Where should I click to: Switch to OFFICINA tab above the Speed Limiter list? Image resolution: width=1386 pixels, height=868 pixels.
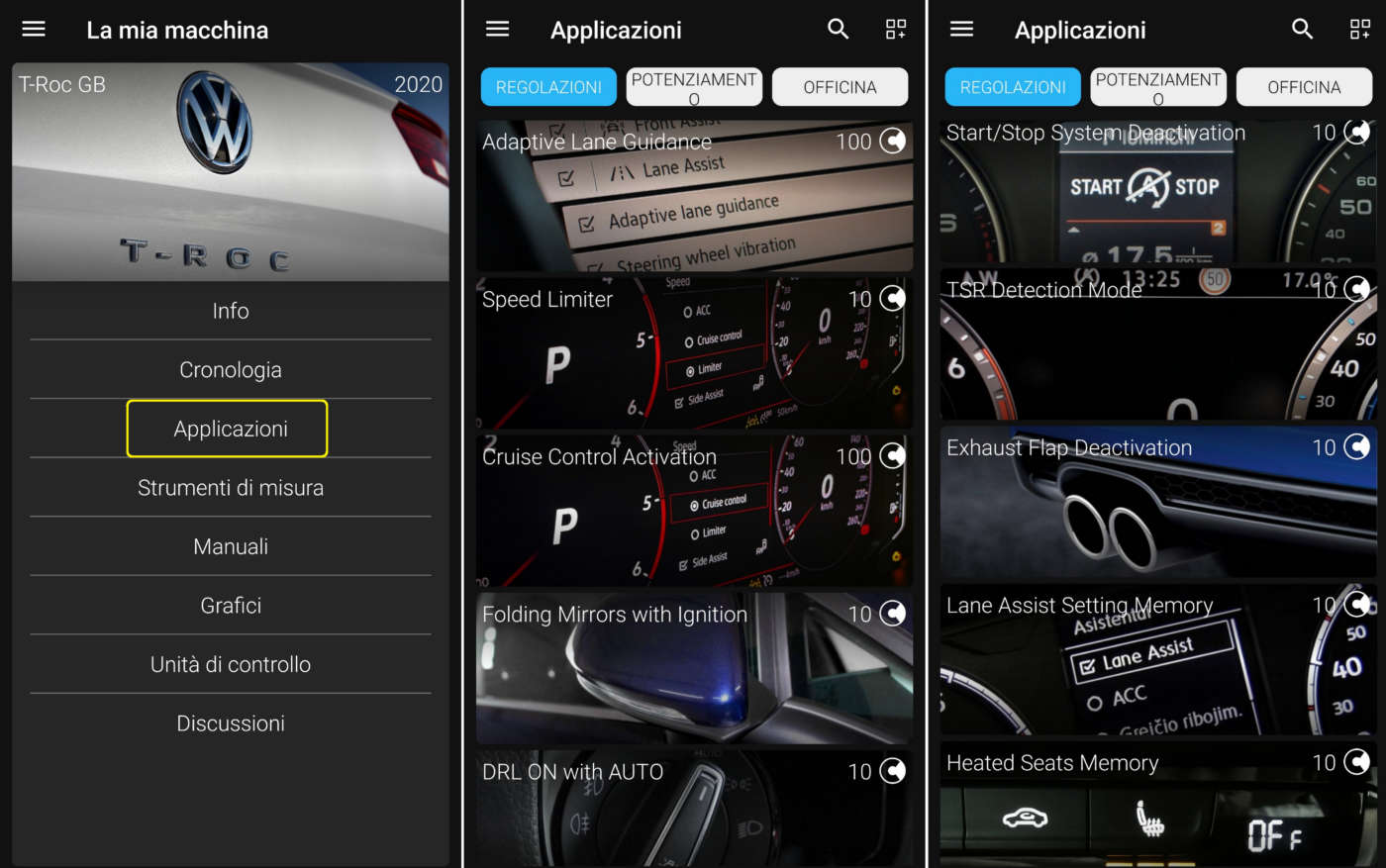(840, 87)
